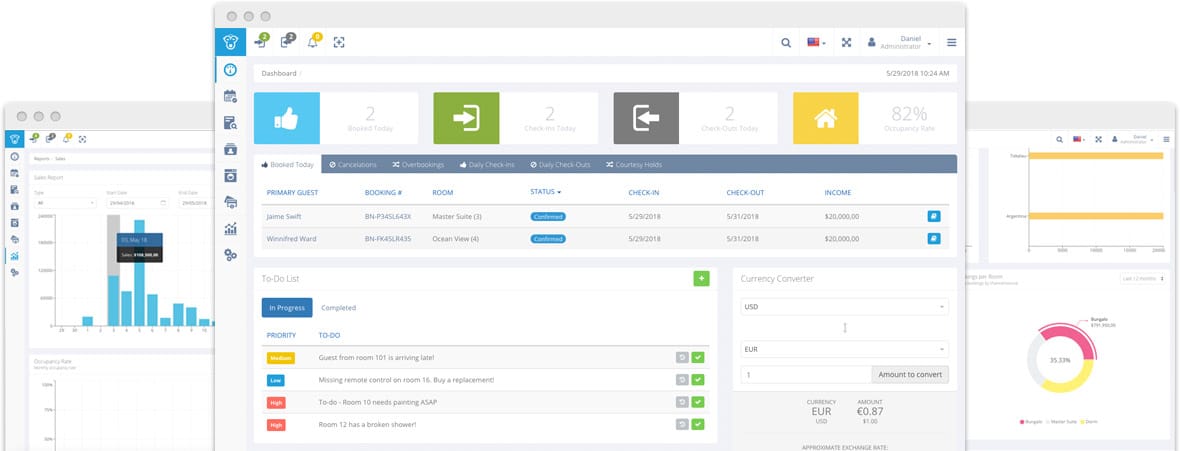The width and height of the screenshot is (1180, 451).
Task: Click the green Check-Ins Today tile icon
Action: tap(467, 118)
